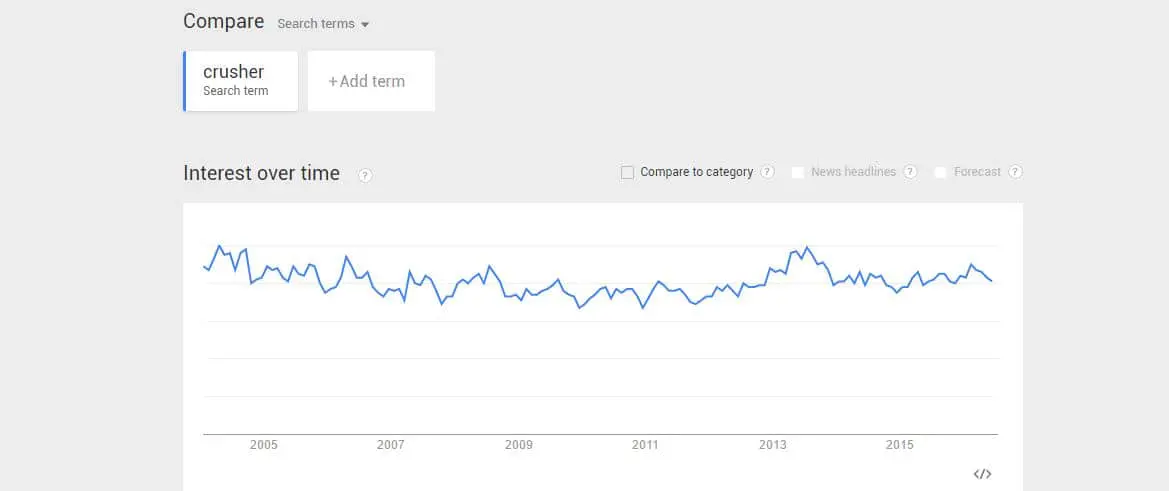Click the blue color bar on crusher card
Image resolution: width=1169 pixels, height=491 pixels.
coord(184,81)
